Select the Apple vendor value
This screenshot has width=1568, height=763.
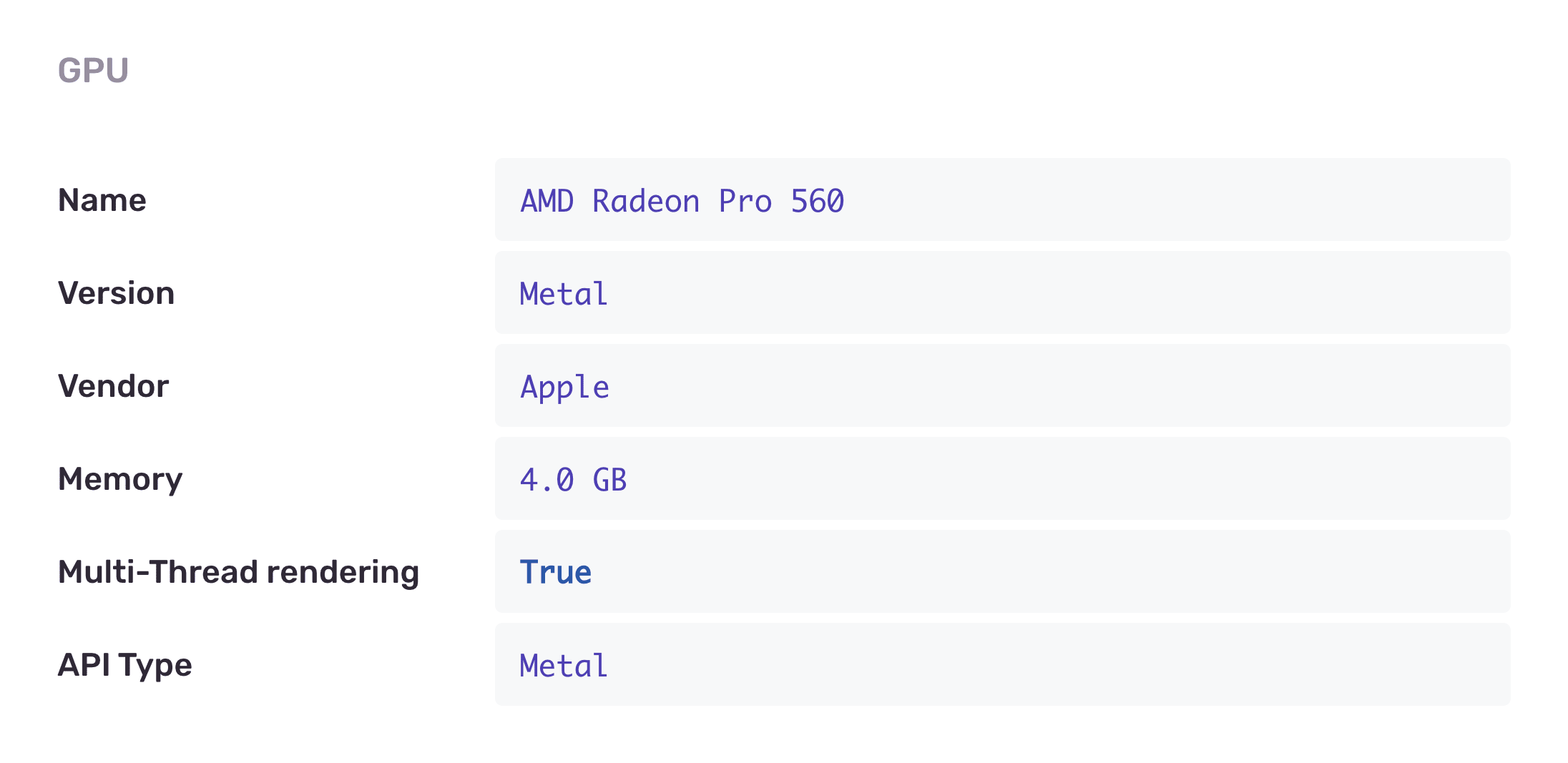[565, 387]
